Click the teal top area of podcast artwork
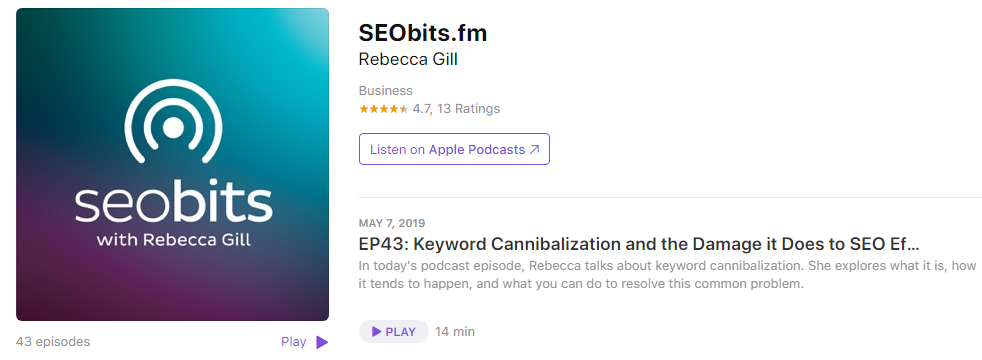 pos(172,41)
